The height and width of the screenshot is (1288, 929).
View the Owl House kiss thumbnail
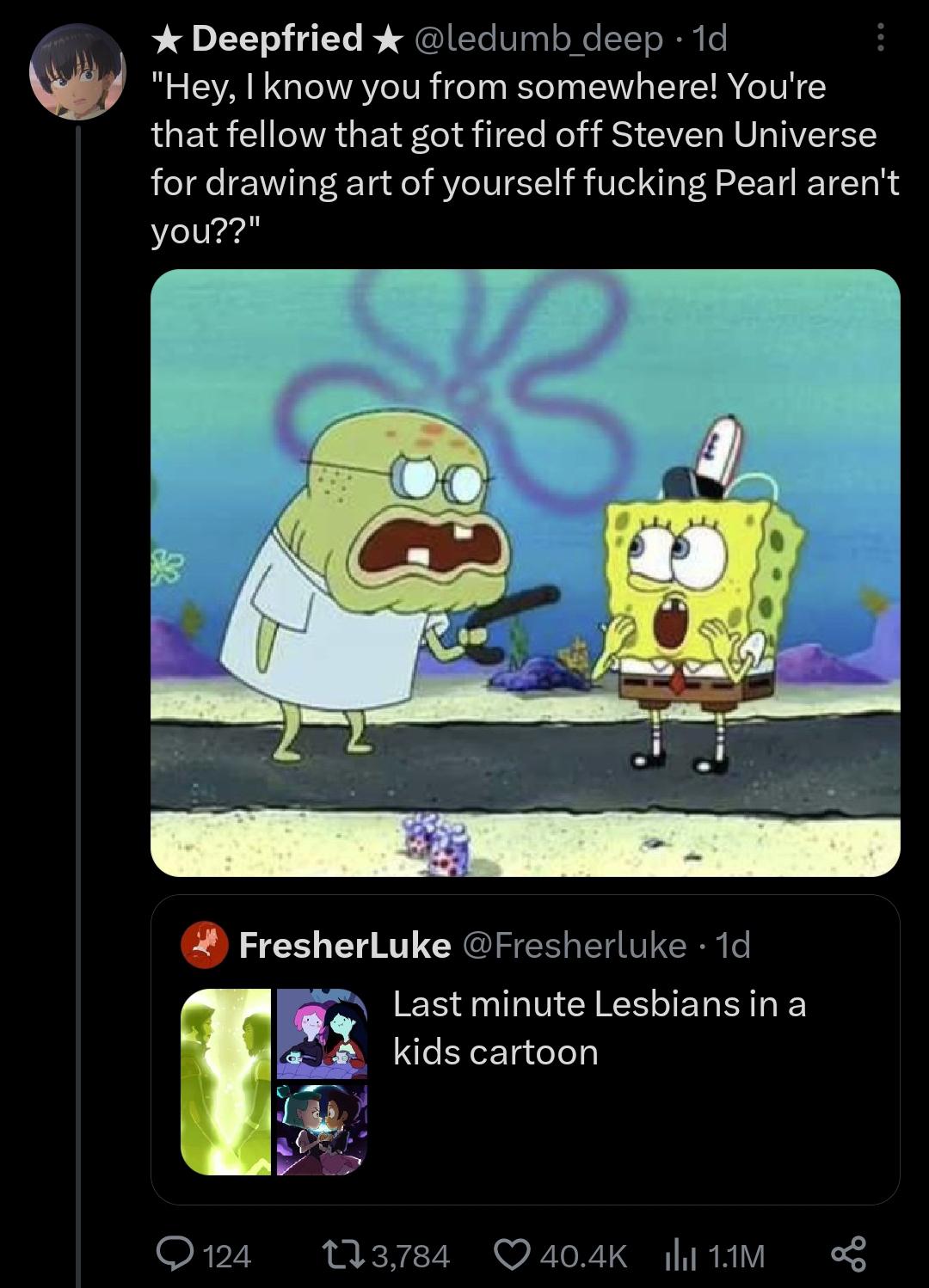(x=322, y=1129)
